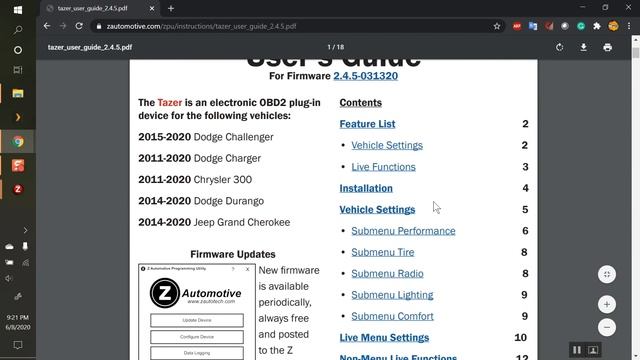The width and height of the screenshot is (640, 360).
Task: Rotate the PDF clockwise
Action: pyautogui.click(x=560, y=47)
